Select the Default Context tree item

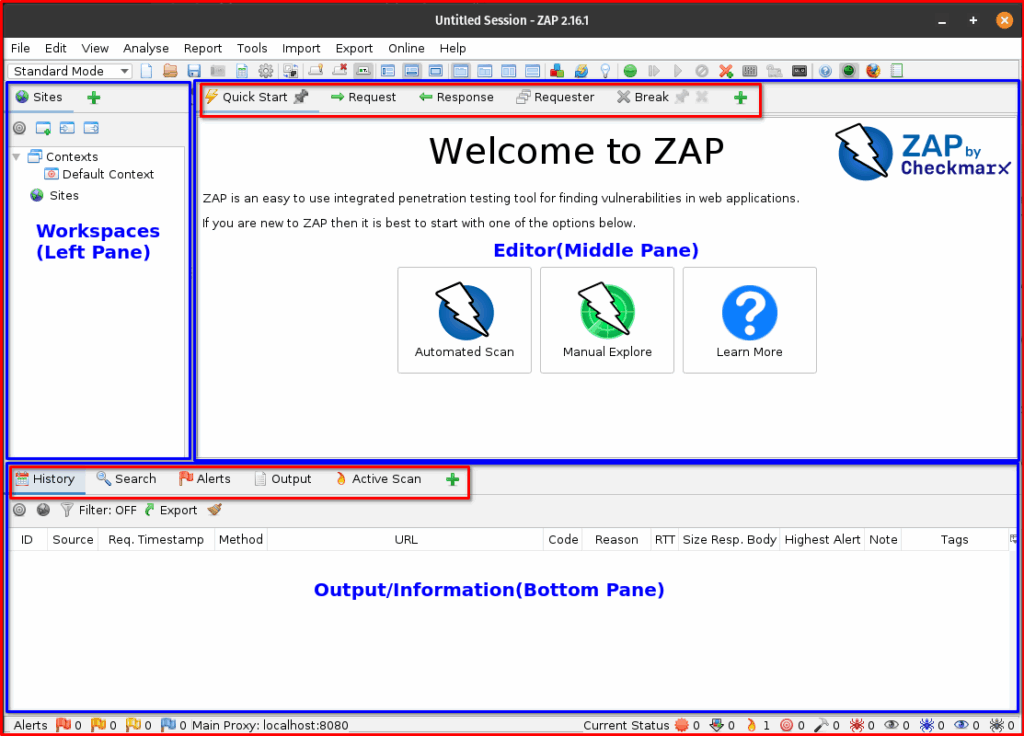point(99,174)
